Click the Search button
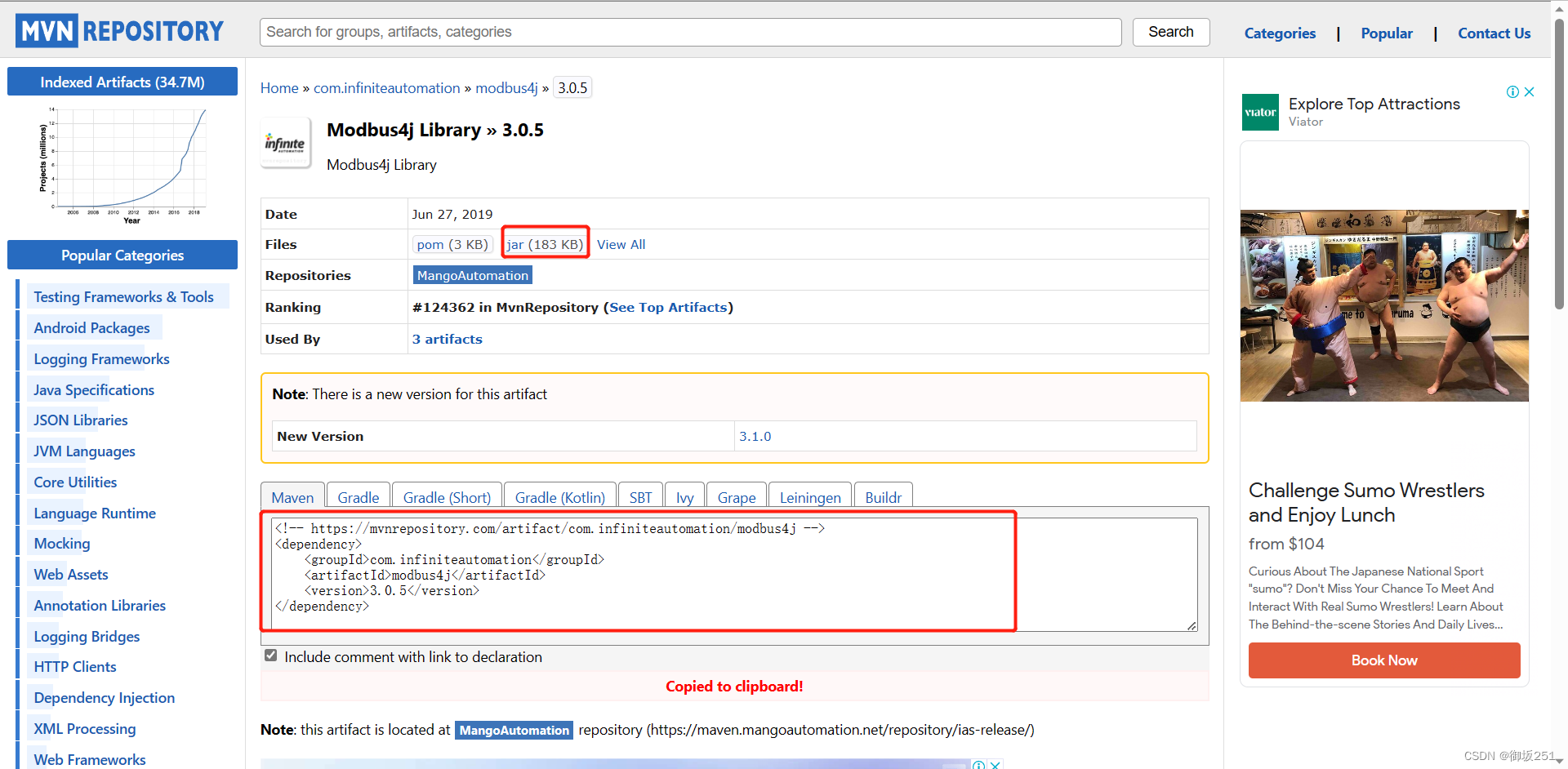Viewport: 1568px width, 769px height. pos(1170,32)
